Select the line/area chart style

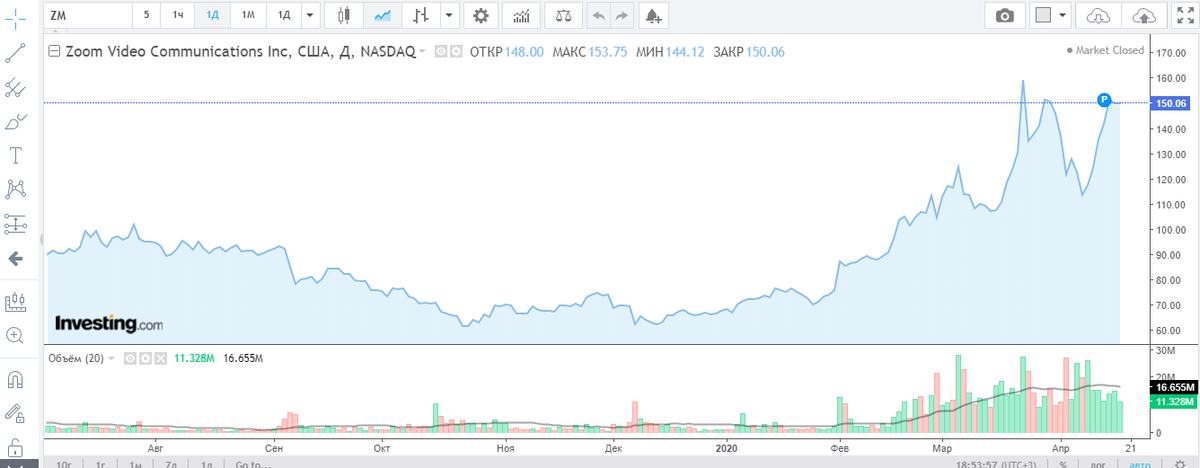coord(382,15)
